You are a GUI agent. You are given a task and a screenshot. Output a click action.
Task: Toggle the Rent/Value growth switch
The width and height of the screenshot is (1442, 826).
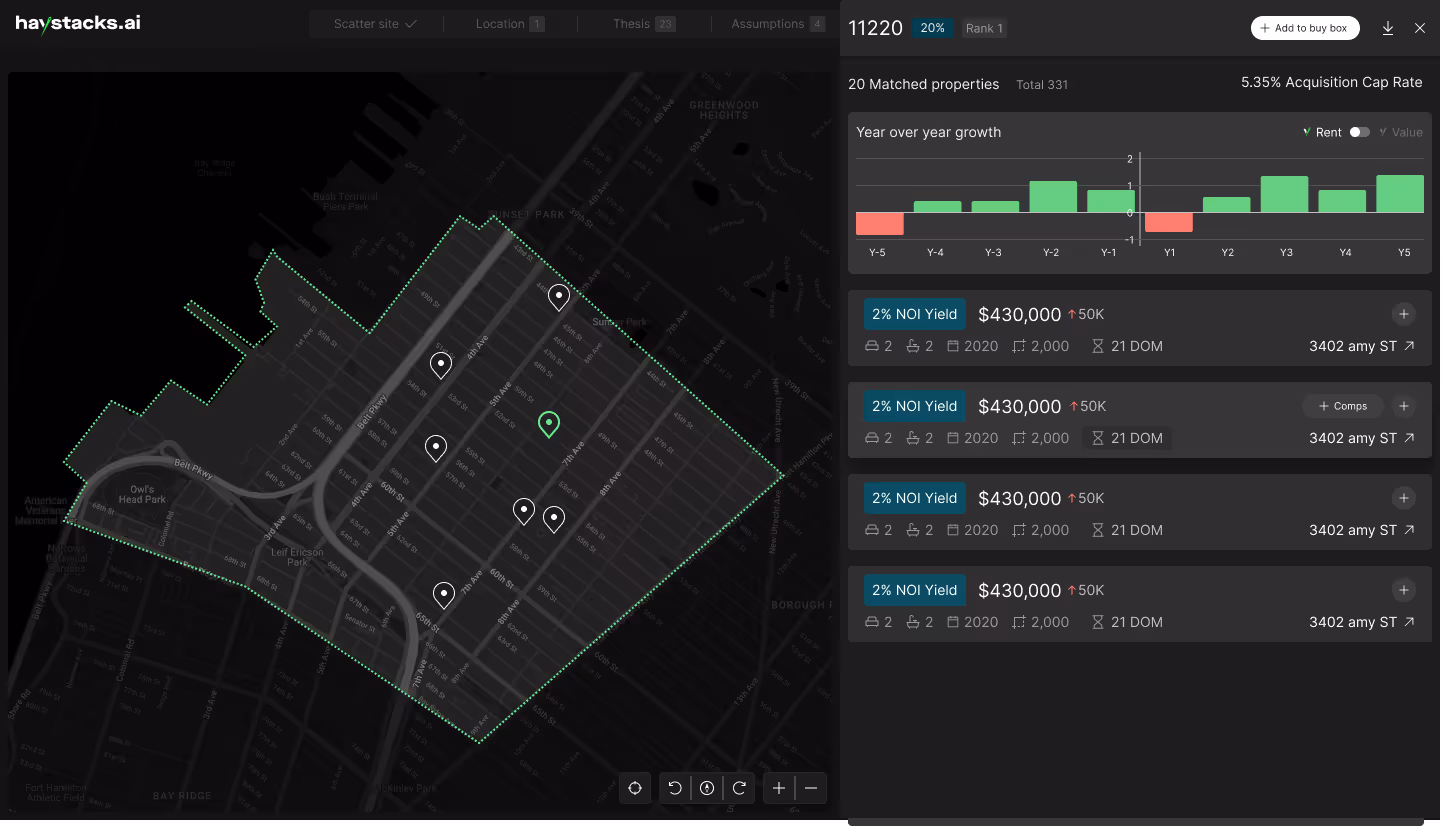coord(1360,131)
